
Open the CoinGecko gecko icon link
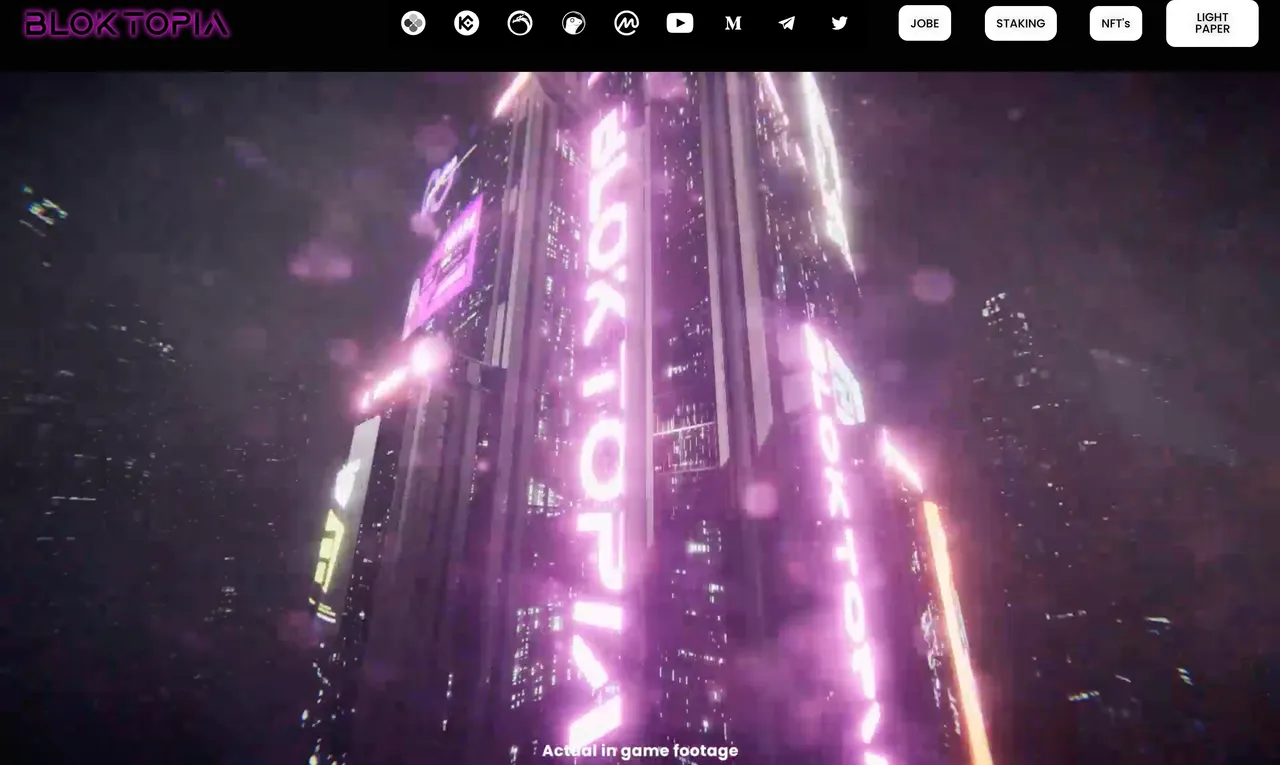(x=573, y=23)
